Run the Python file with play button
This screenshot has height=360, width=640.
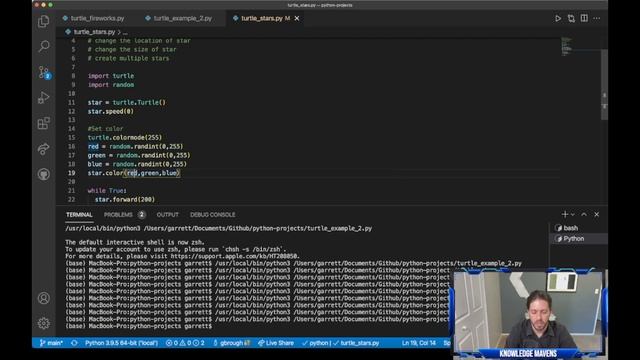(558, 18)
